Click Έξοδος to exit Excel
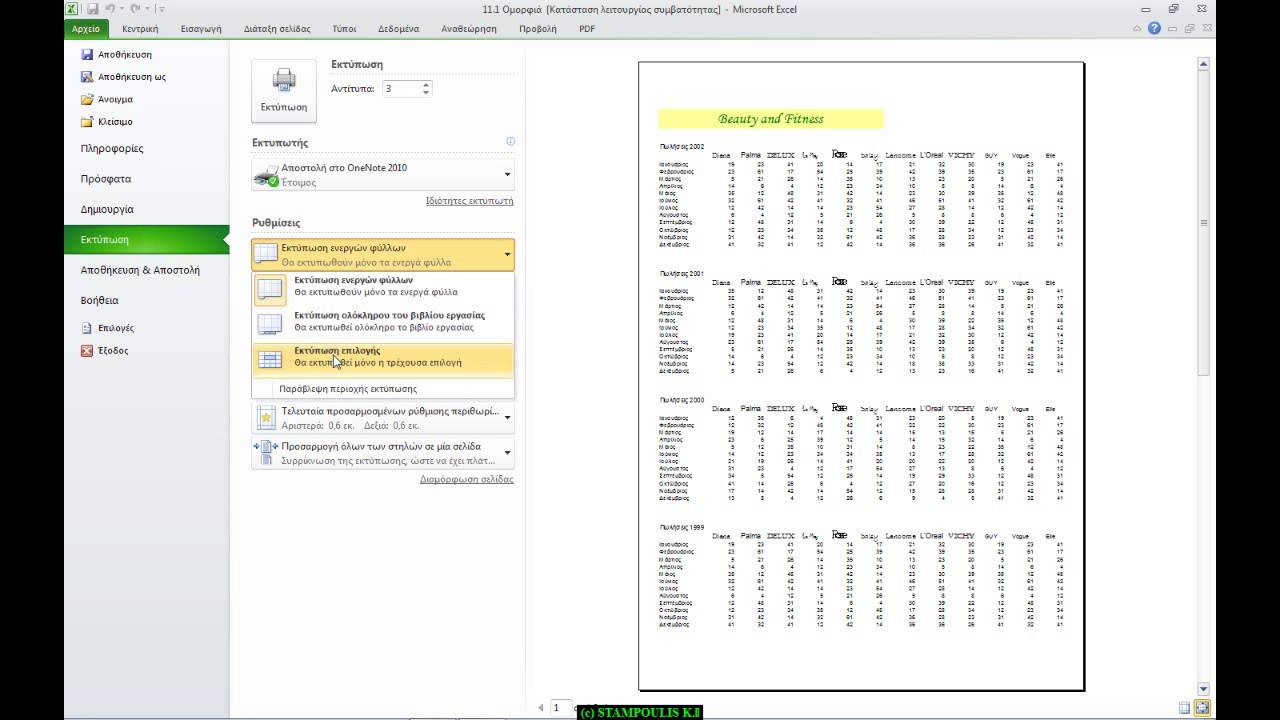The height and width of the screenshot is (720, 1280). click(105, 350)
